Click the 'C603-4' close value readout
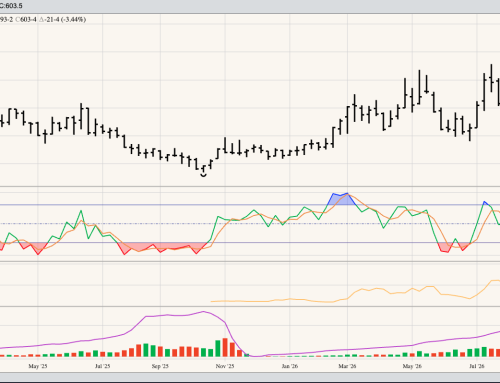Screen dimensions: 500x383 coord(26,20)
